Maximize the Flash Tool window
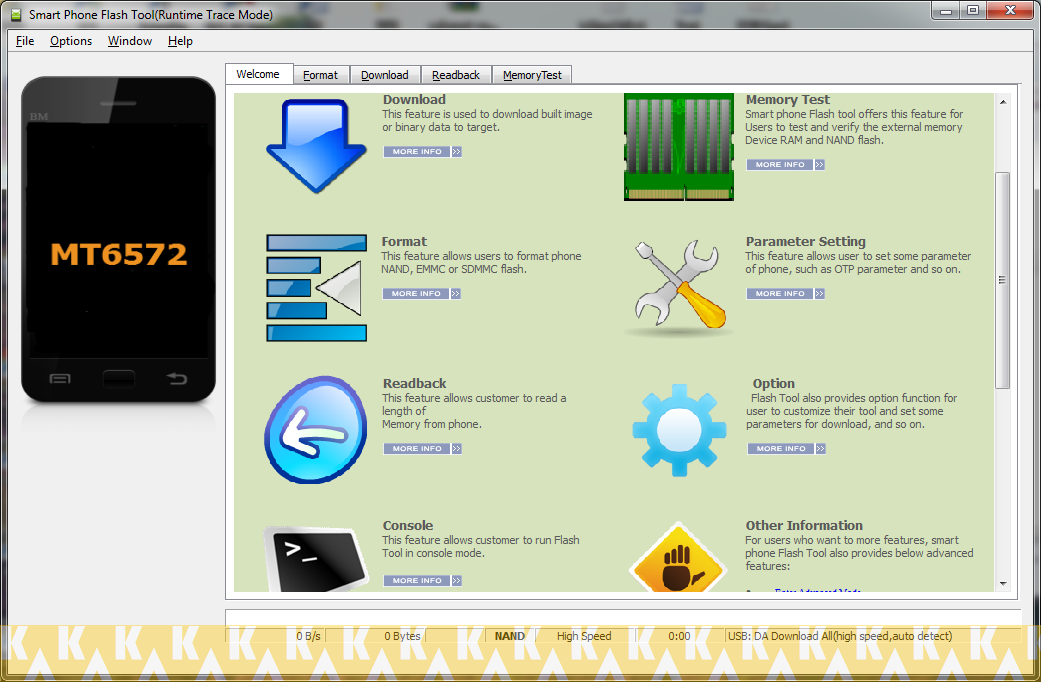 click(x=973, y=10)
